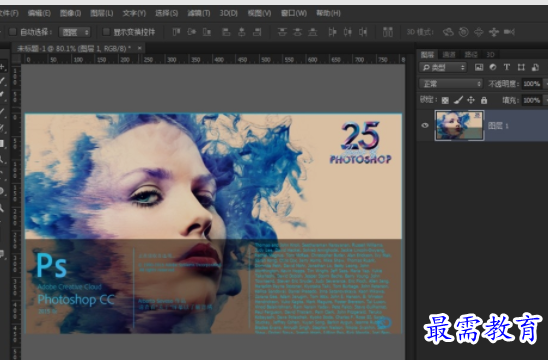Click Distribute top edges icon
This screenshot has height=360, width=548.
[x=282, y=32]
